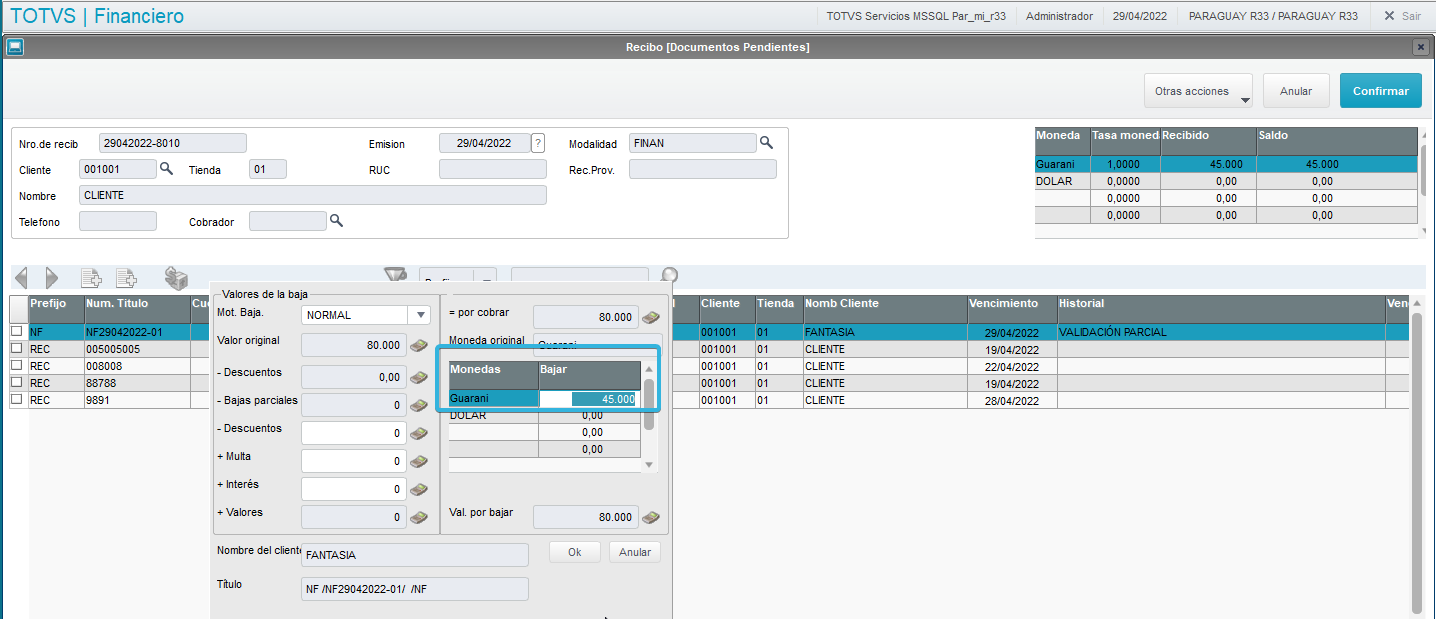Select DOLAR row in top-right currency table
Screen dimensions: 1436x619
coord(1226,182)
